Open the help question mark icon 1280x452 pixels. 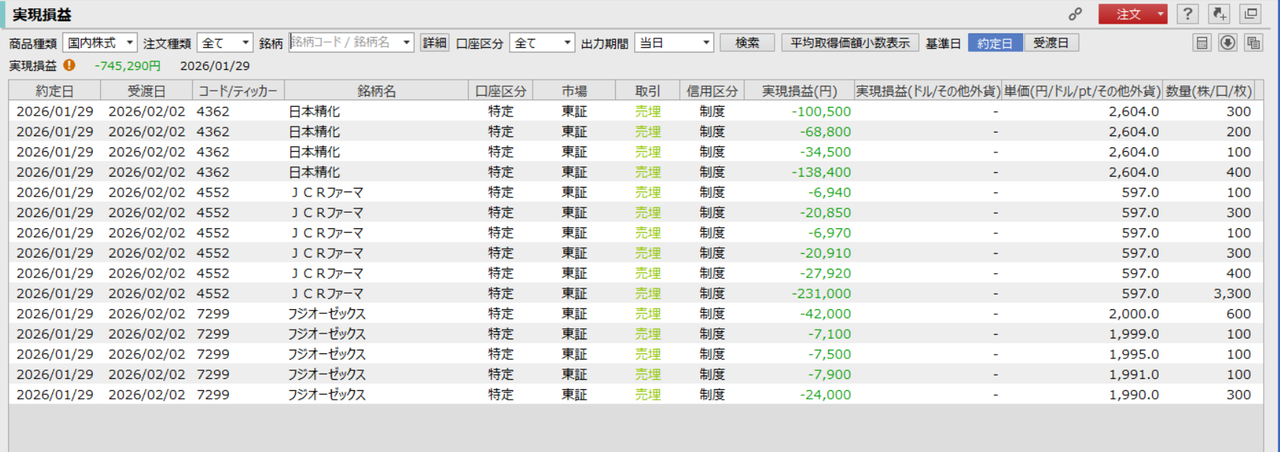[x=1187, y=14]
